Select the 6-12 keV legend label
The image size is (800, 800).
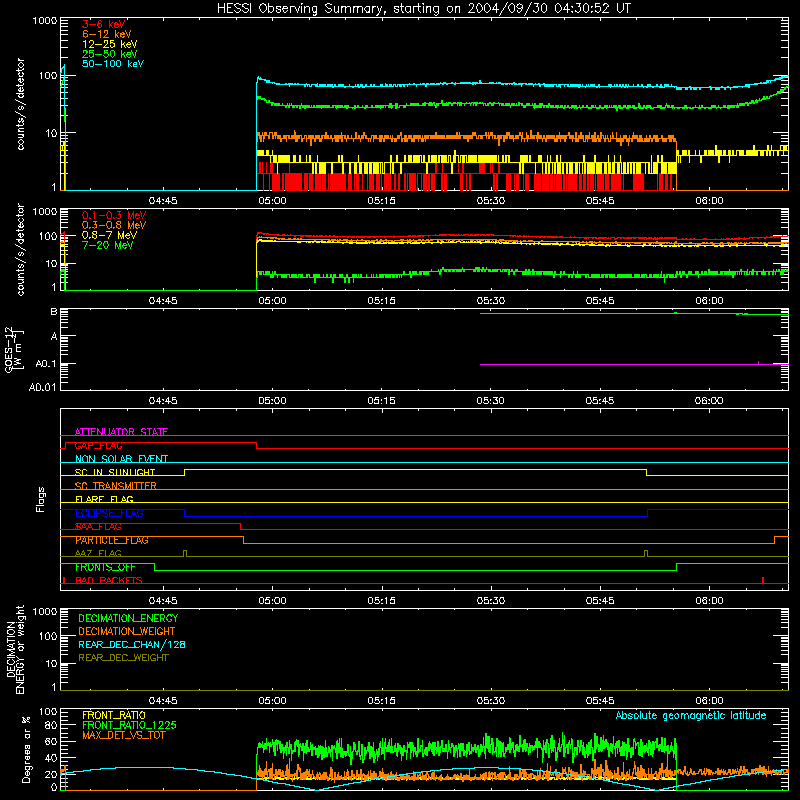click(x=107, y=34)
